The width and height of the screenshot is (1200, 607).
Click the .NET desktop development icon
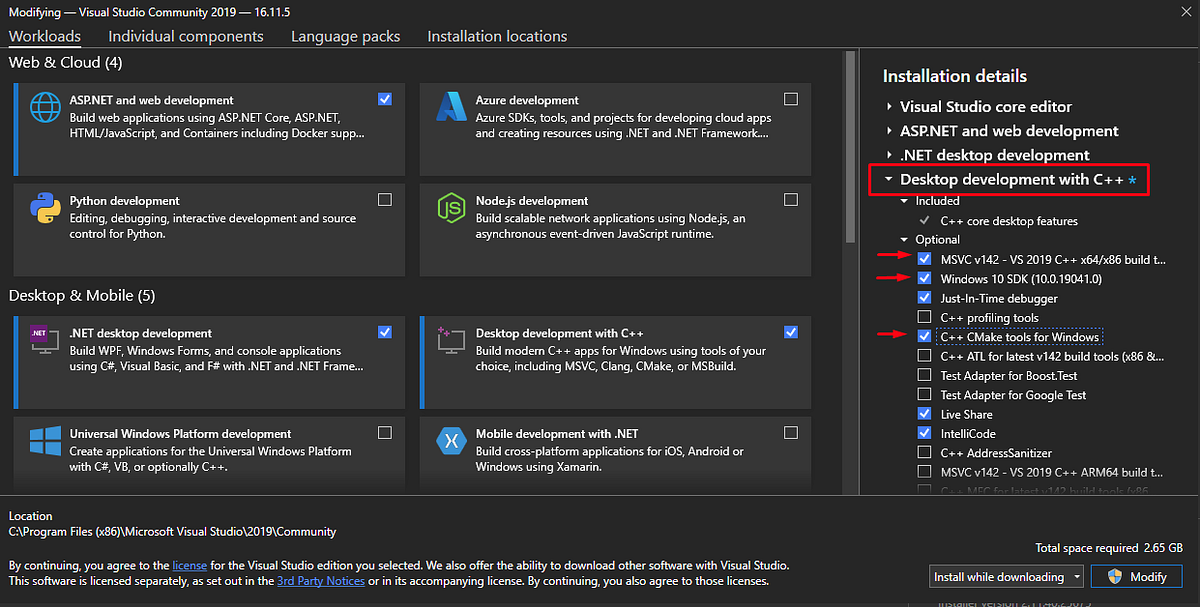46,341
